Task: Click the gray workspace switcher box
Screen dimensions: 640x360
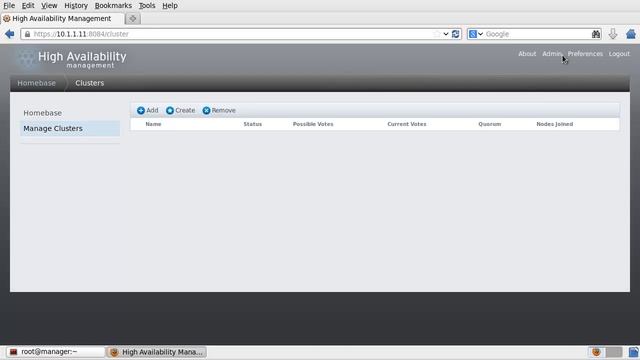Action: point(613,352)
